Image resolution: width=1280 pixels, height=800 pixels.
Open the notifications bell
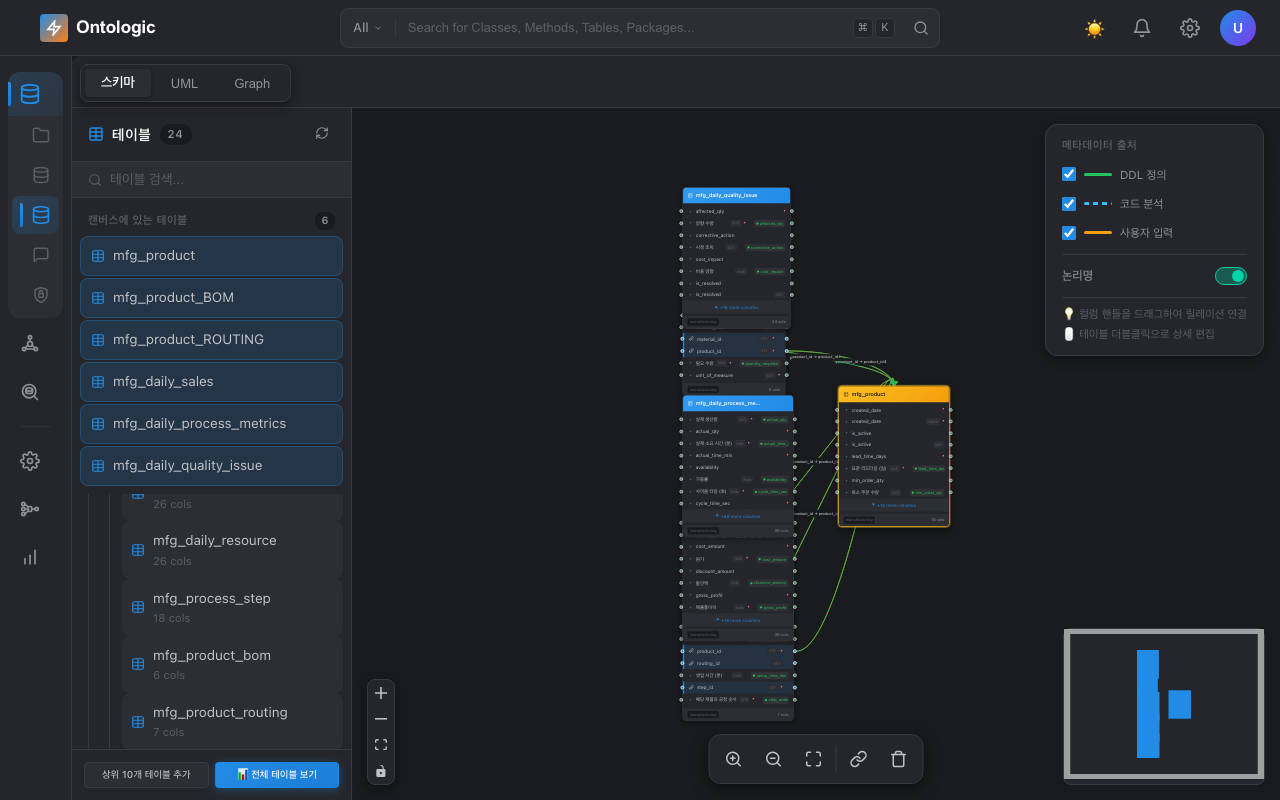1142,28
